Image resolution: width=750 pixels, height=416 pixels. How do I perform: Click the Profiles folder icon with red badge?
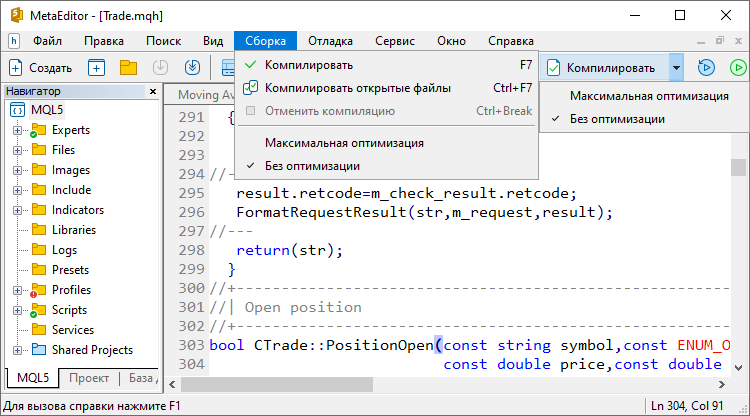(38, 290)
